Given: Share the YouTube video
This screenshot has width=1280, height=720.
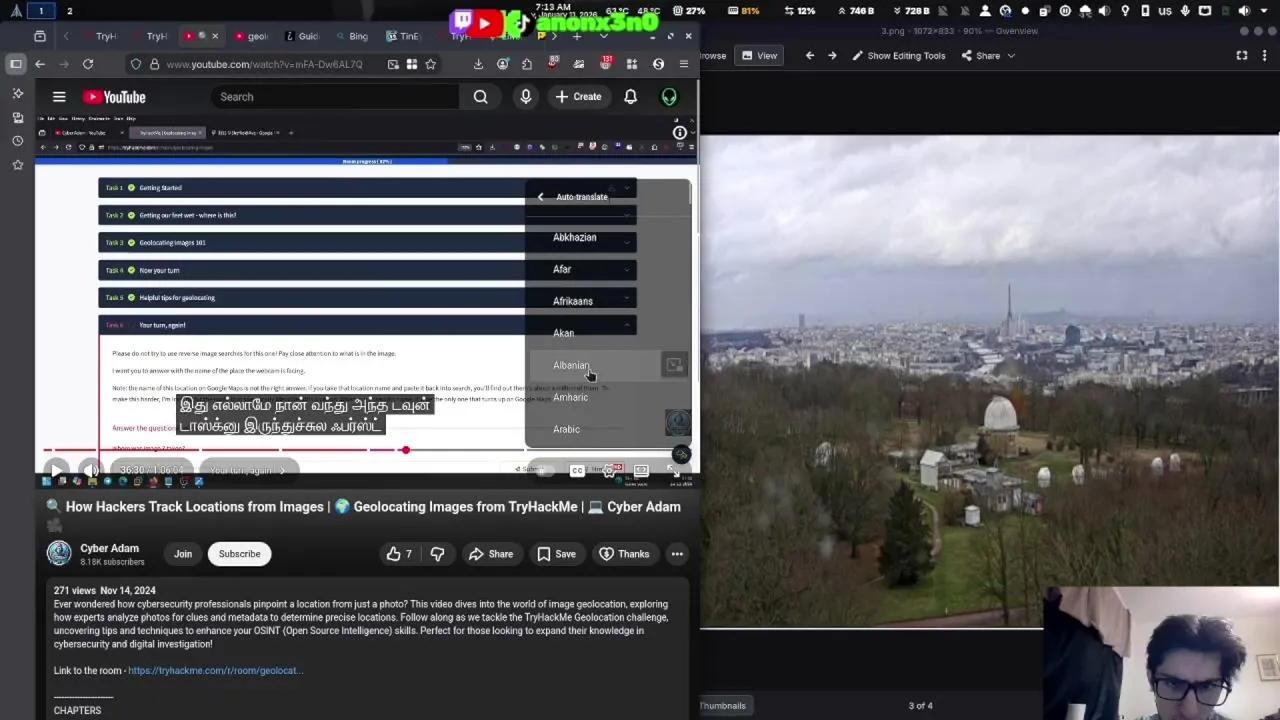Looking at the screenshot, I should (491, 554).
